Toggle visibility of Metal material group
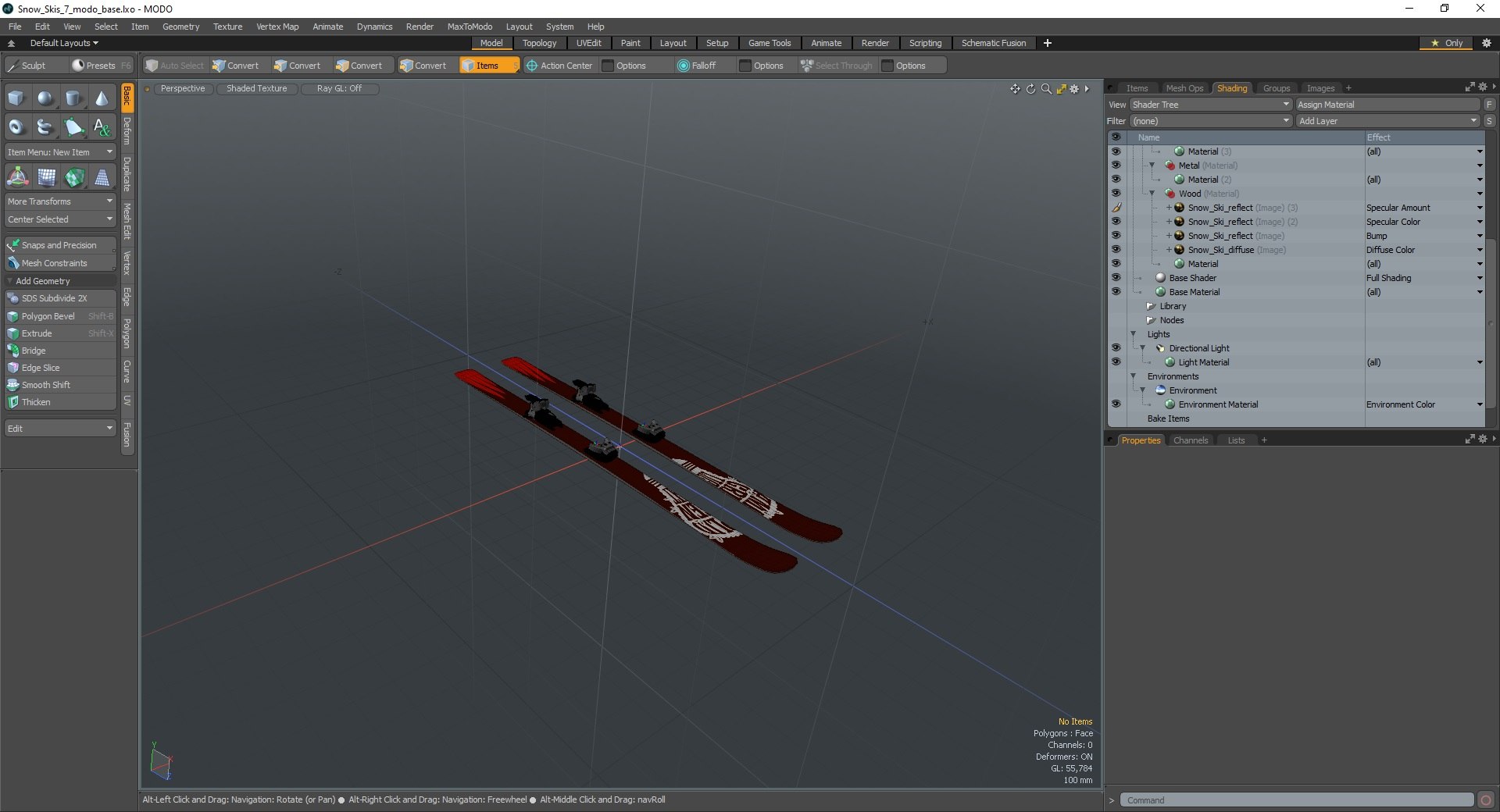1500x812 pixels. coord(1116,166)
